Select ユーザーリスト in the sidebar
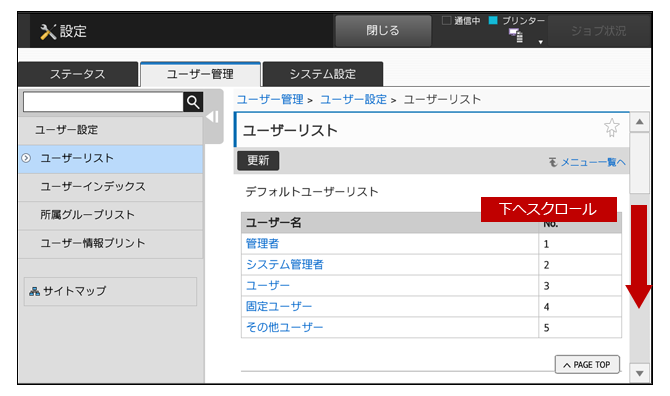 tap(111, 159)
